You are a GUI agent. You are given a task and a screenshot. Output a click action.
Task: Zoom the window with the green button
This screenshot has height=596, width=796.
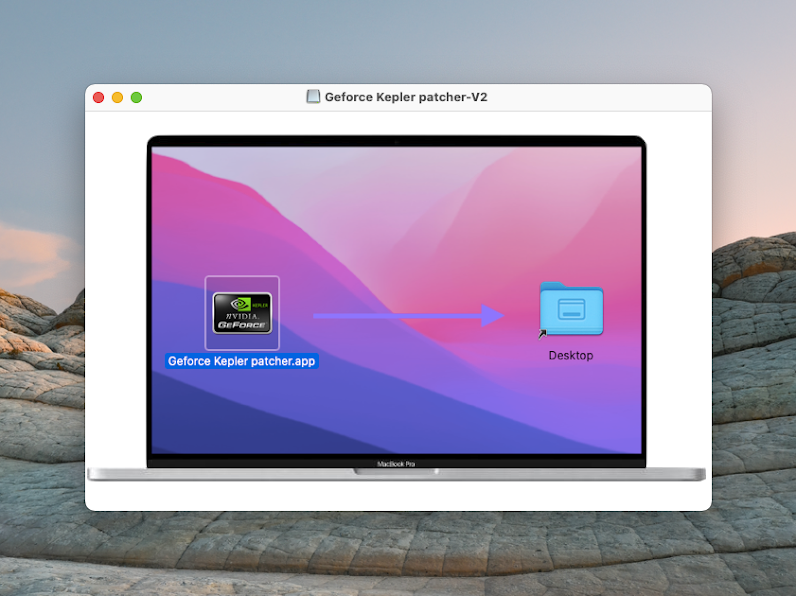coord(137,97)
